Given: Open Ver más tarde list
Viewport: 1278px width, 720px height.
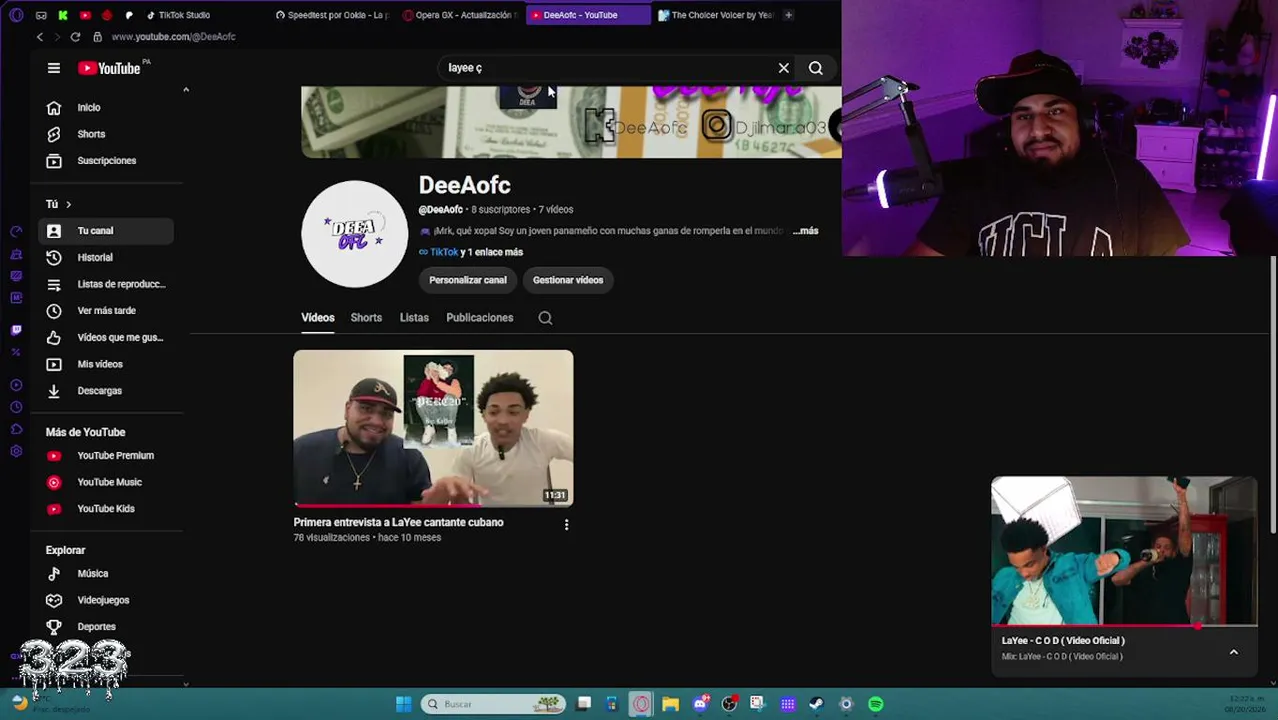Looking at the screenshot, I should (x=106, y=311).
